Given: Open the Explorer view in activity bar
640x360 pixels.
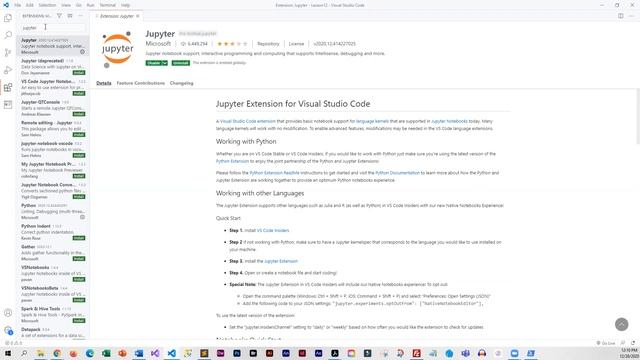Looking at the screenshot, I should tap(8, 18).
